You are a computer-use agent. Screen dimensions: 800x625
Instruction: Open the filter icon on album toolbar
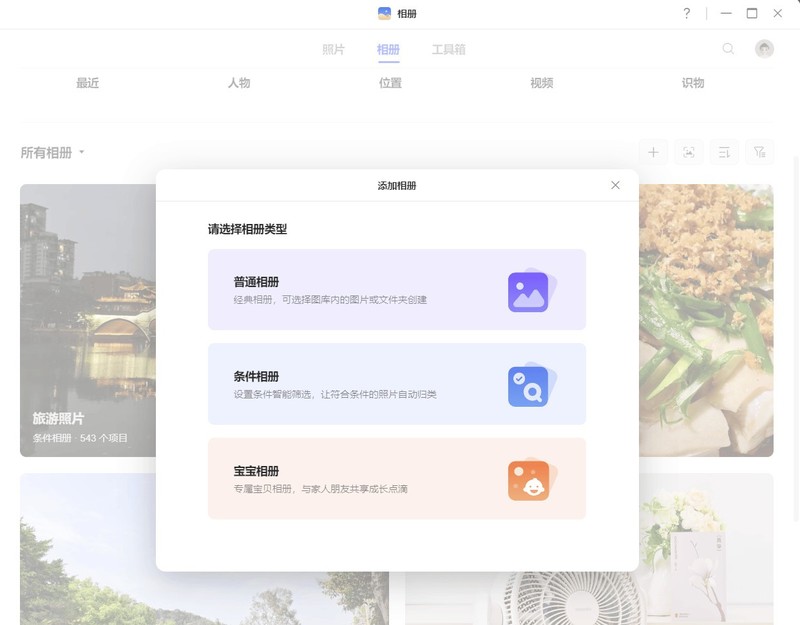click(x=760, y=152)
